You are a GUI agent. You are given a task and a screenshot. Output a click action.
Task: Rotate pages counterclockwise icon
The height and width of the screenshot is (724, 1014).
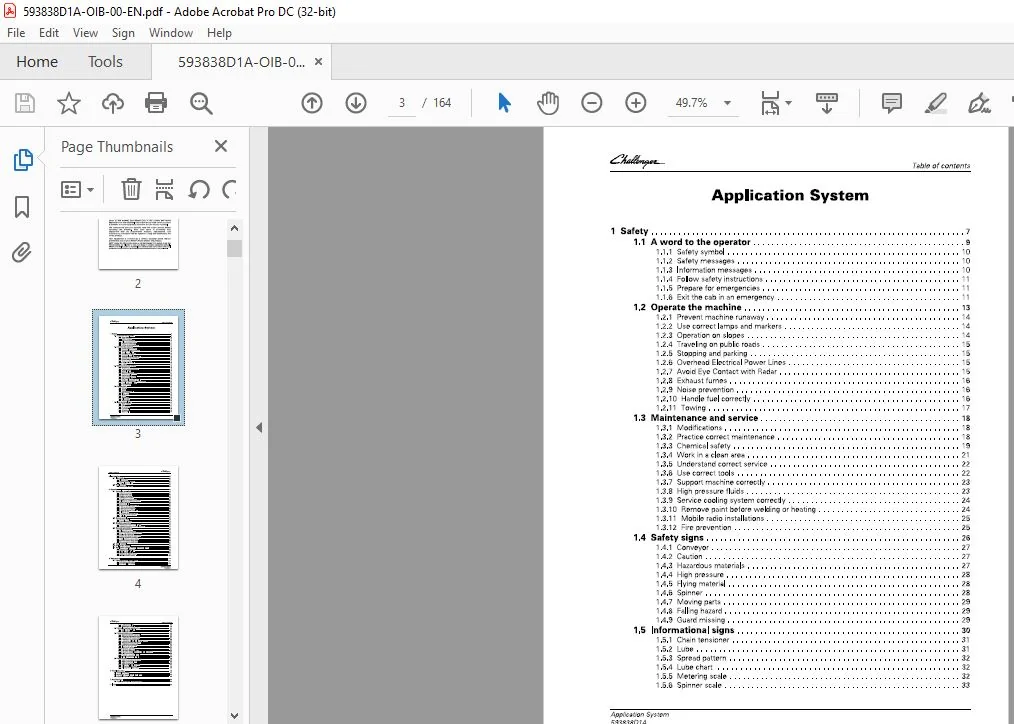tap(199, 189)
